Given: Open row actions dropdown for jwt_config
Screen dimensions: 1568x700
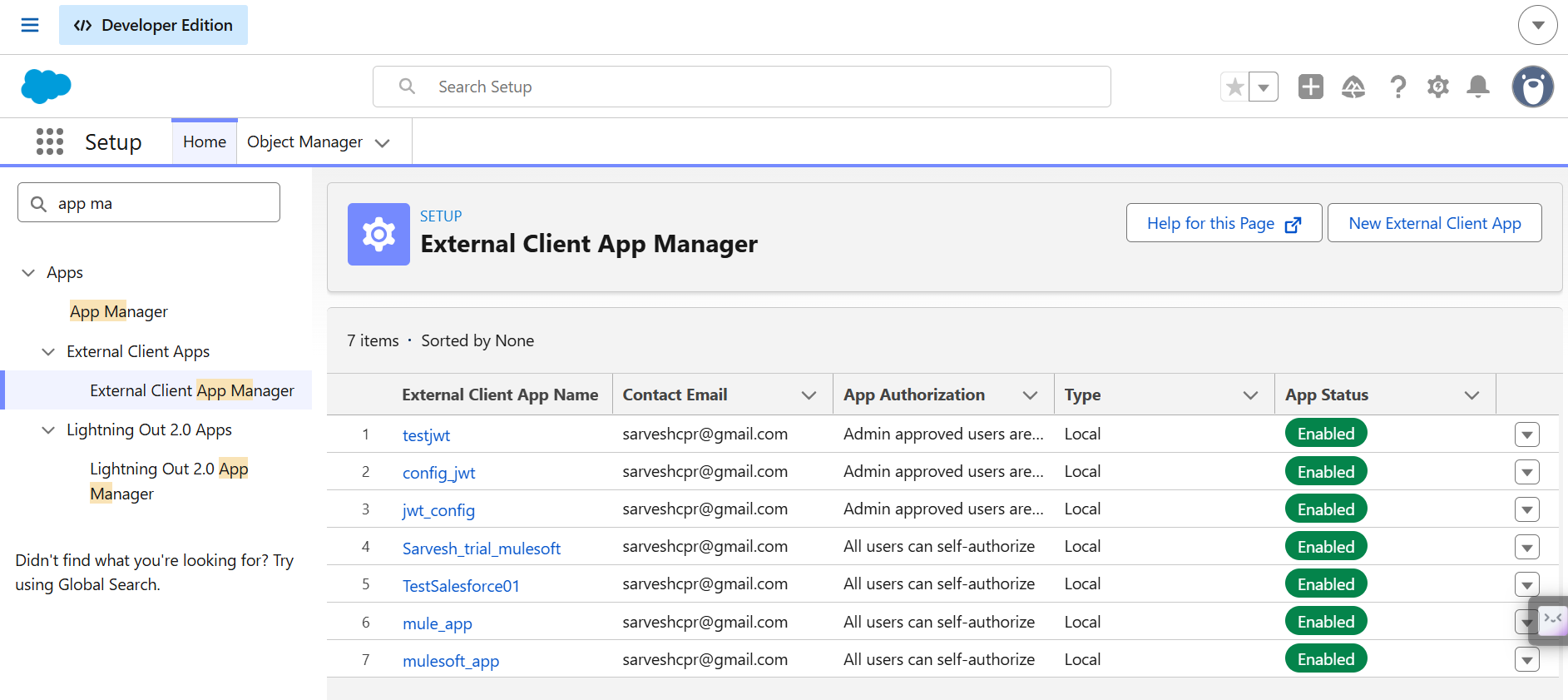Looking at the screenshot, I should 1526,509.
